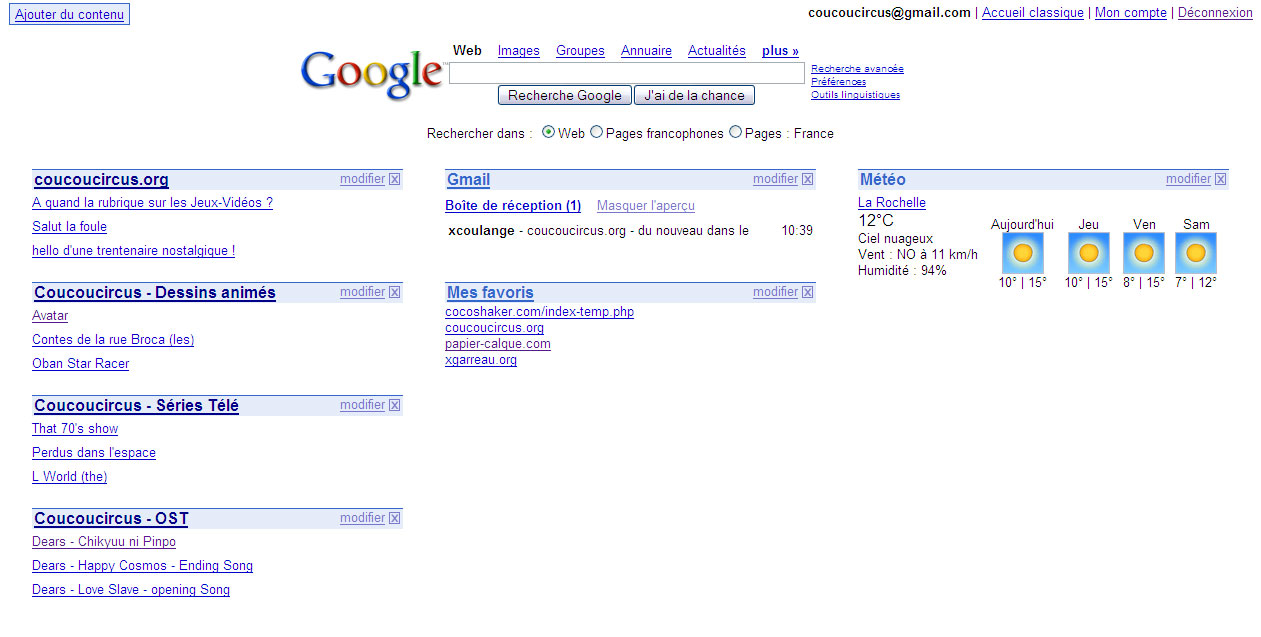Screen dimensions: 1261x637
Task: Open papier-calque.com bookmark
Action: [498, 344]
